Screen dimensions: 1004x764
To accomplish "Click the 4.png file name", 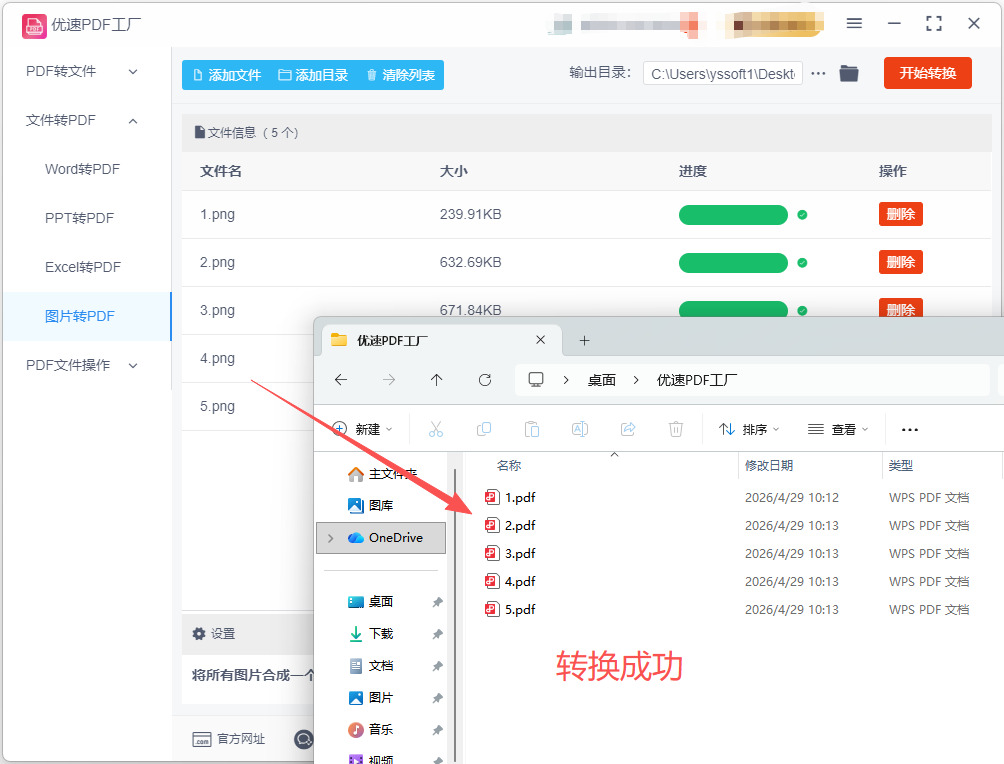I will pyautogui.click(x=217, y=359).
